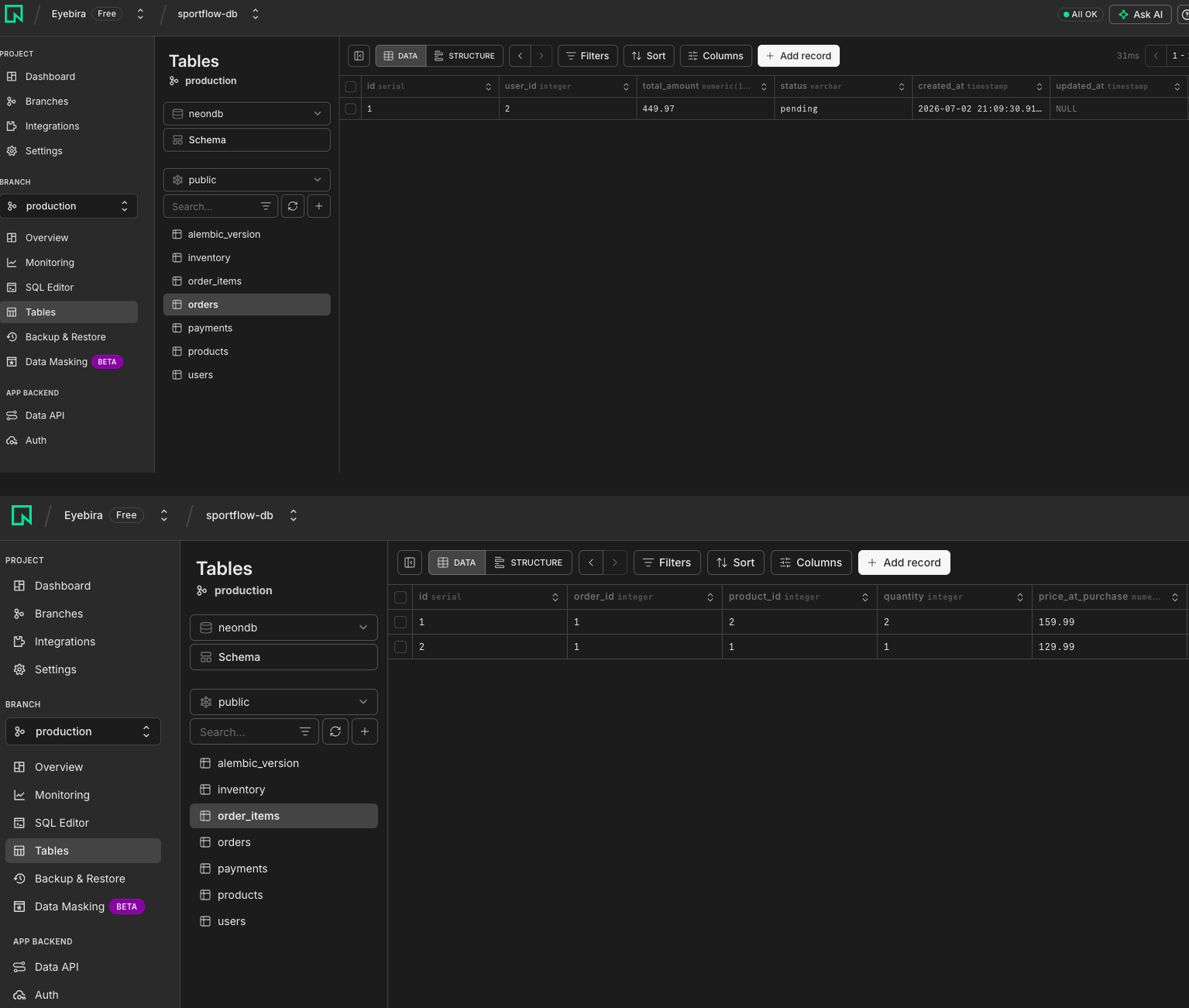
Task: Select the order_items row priced 159.99
Action: [x=400, y=622]
